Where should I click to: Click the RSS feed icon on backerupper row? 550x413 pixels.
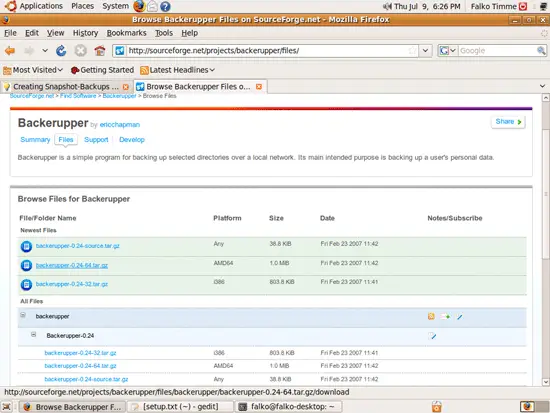431,317
